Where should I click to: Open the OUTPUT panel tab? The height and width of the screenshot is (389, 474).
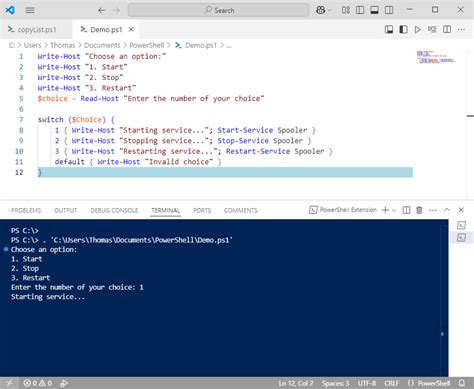66,210
